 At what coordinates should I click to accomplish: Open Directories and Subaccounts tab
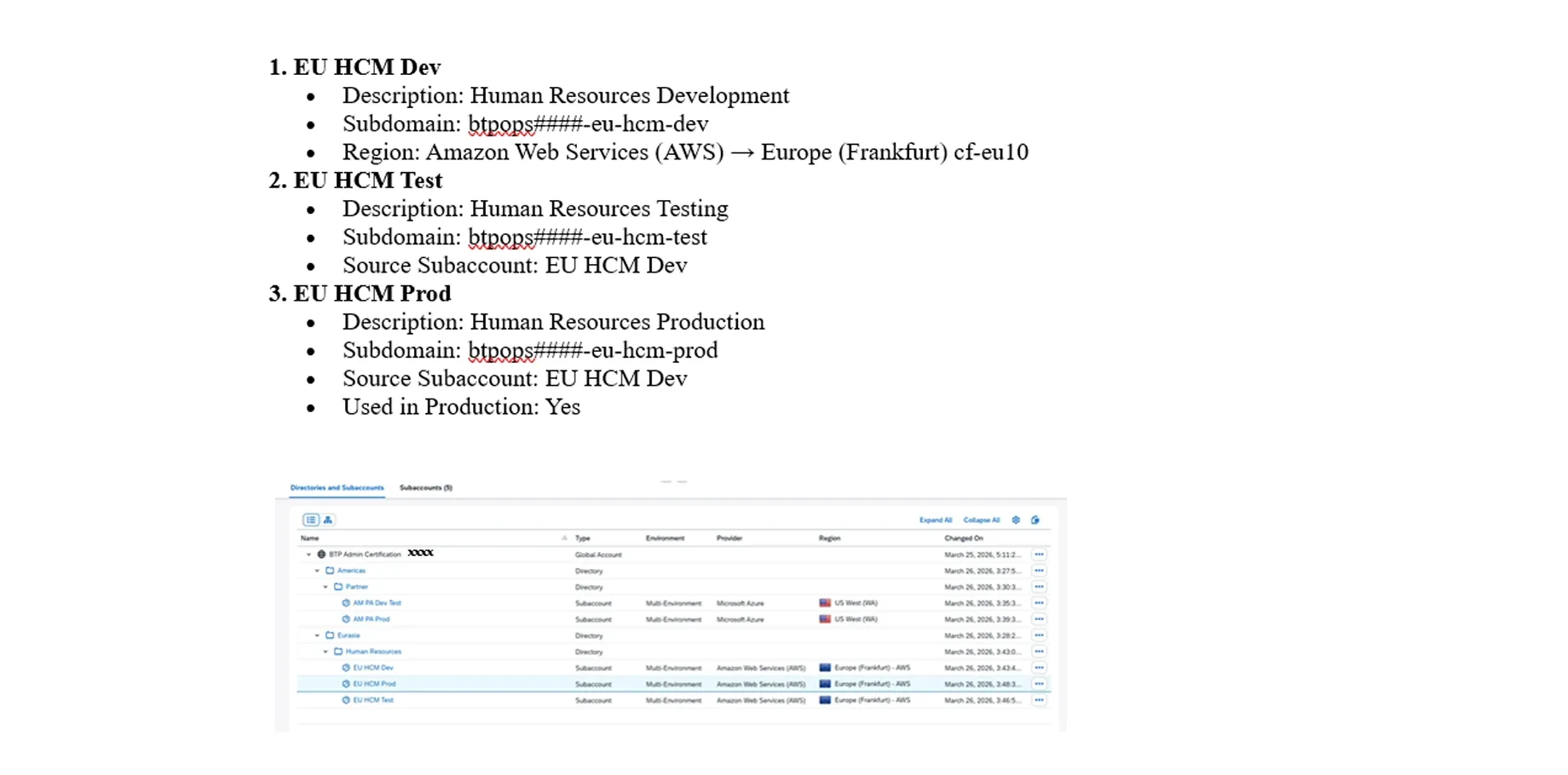pyautogui.click(x=337, y=488)
